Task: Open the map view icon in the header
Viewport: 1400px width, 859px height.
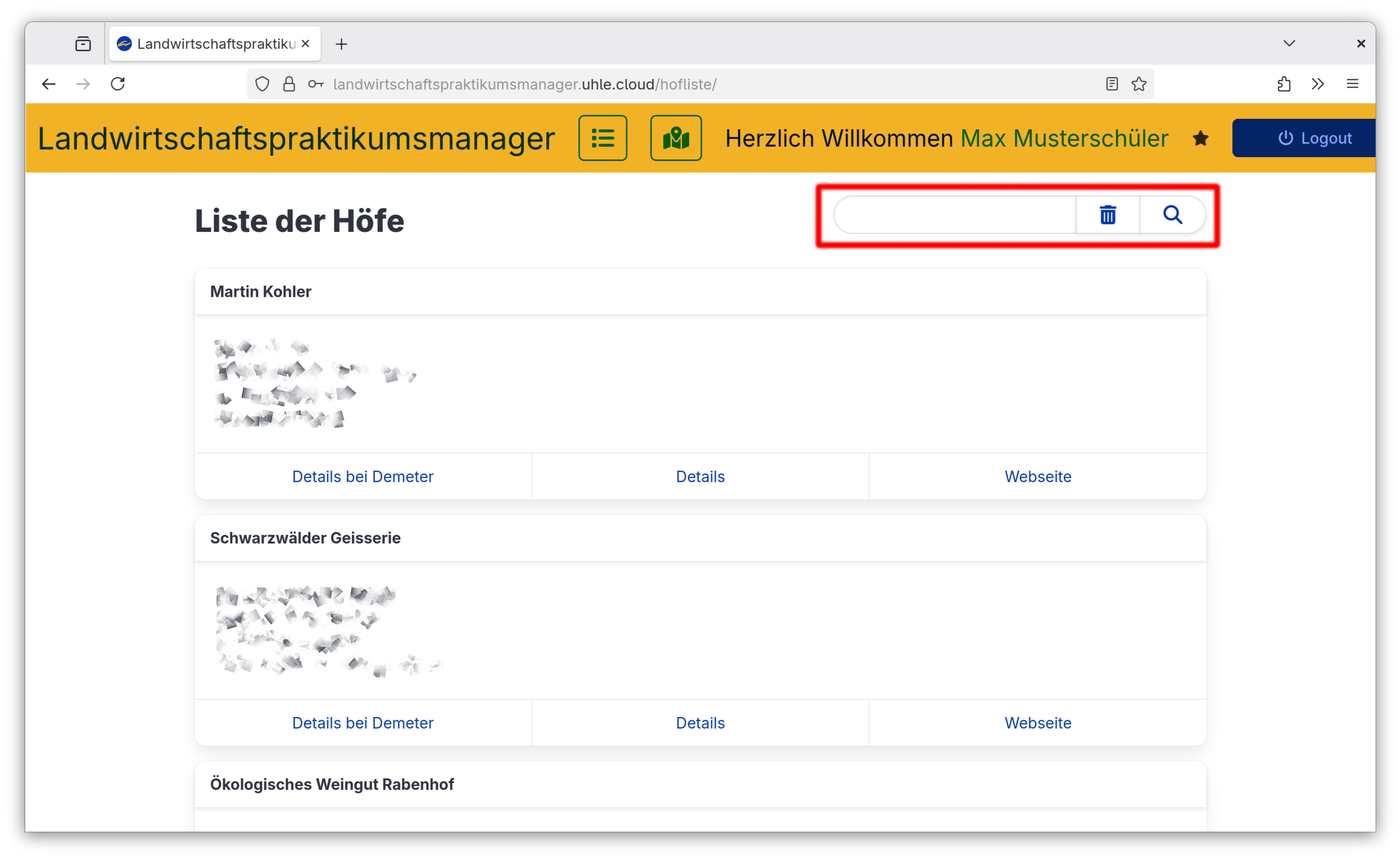Action: (x=676, y=138)
